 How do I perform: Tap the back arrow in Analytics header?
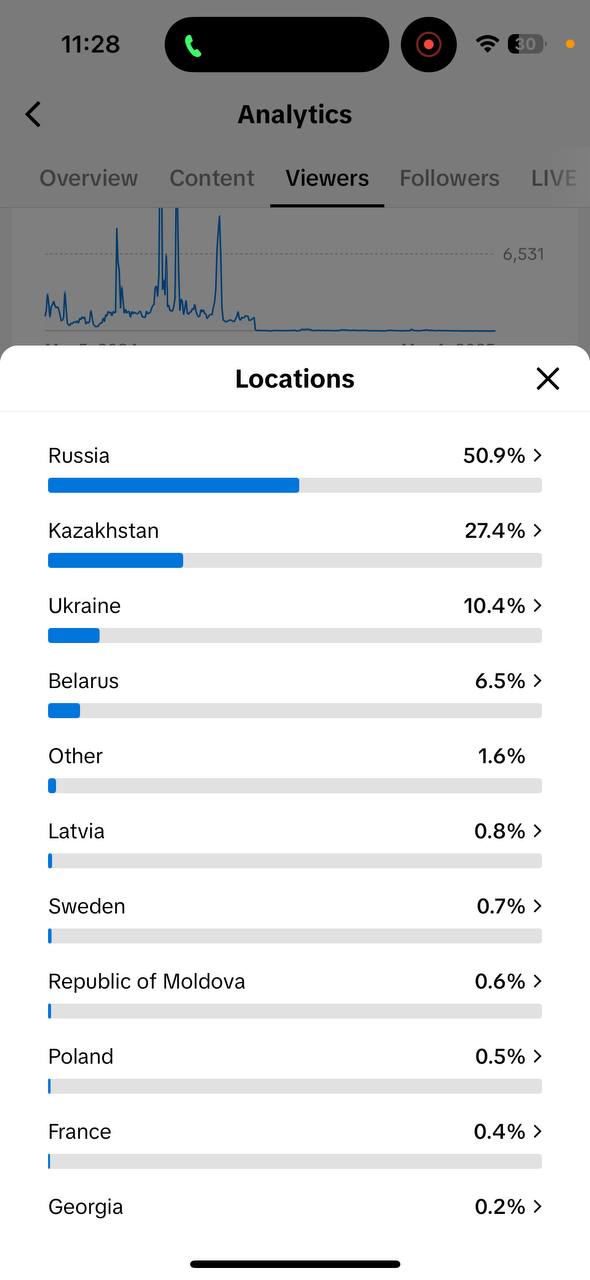tap(33, 114)
